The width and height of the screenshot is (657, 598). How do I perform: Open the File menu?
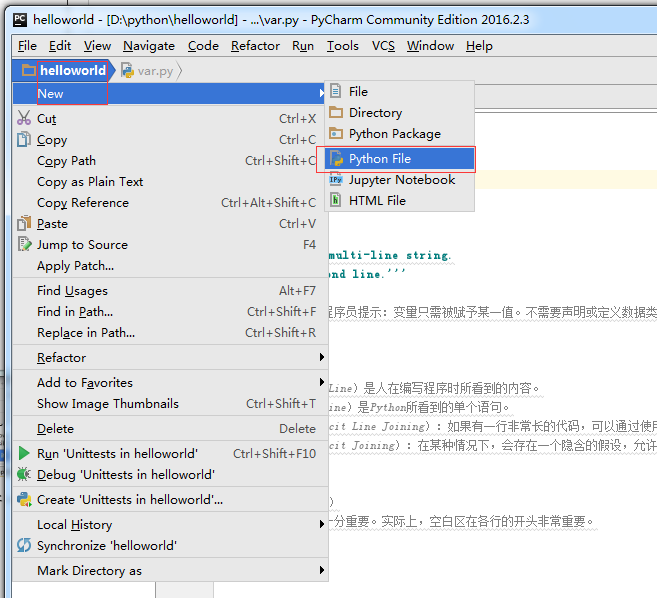pyautogui.click(x=27, y=46)
